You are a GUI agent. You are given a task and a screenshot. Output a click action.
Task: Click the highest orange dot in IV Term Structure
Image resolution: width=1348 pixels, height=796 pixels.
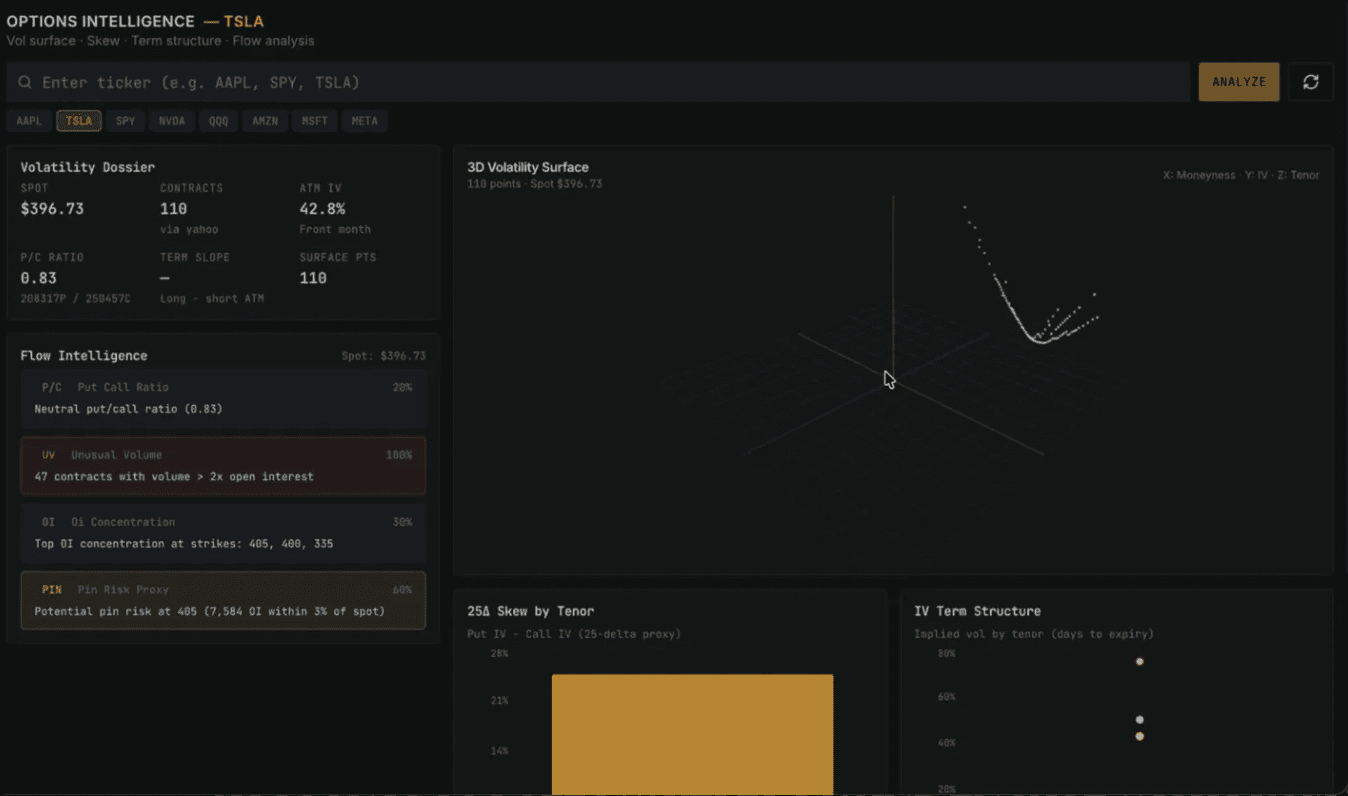(1140, 661)
